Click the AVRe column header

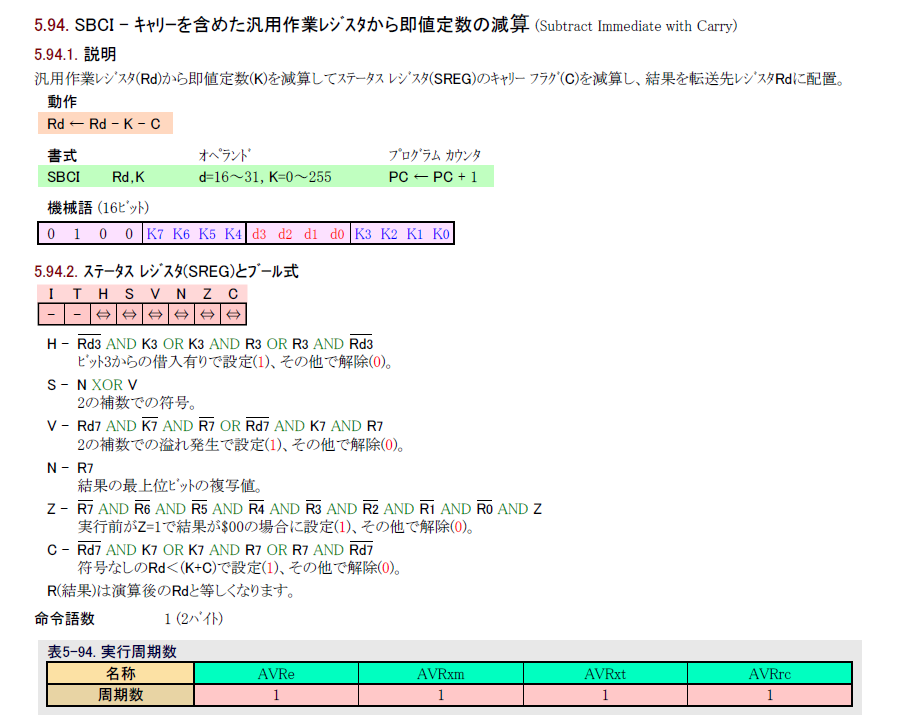[276, 673]
